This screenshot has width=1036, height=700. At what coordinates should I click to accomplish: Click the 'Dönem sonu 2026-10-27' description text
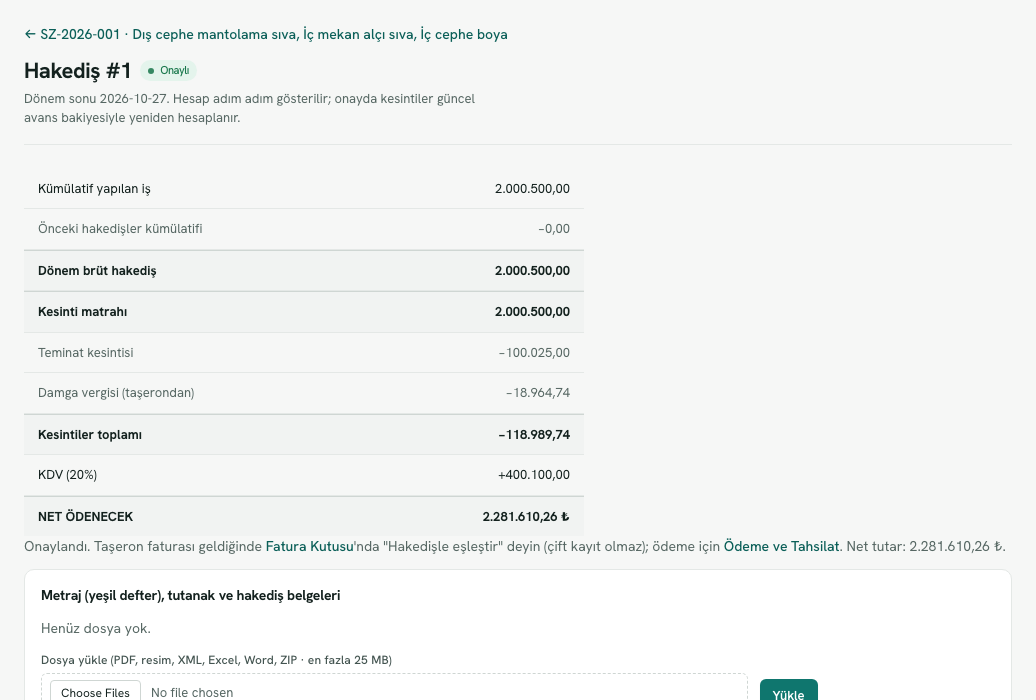click(249, 108)
